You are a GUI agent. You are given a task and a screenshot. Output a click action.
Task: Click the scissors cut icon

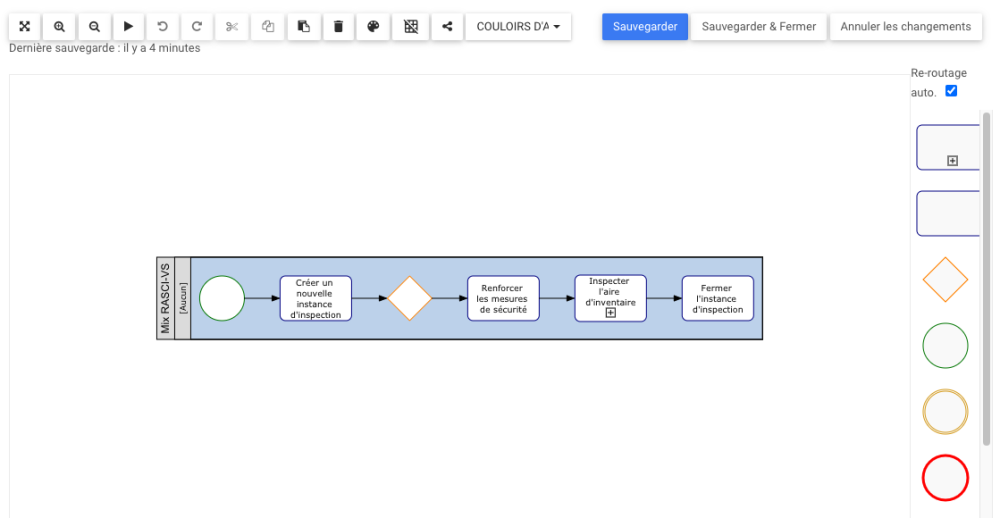pos(232,27)
